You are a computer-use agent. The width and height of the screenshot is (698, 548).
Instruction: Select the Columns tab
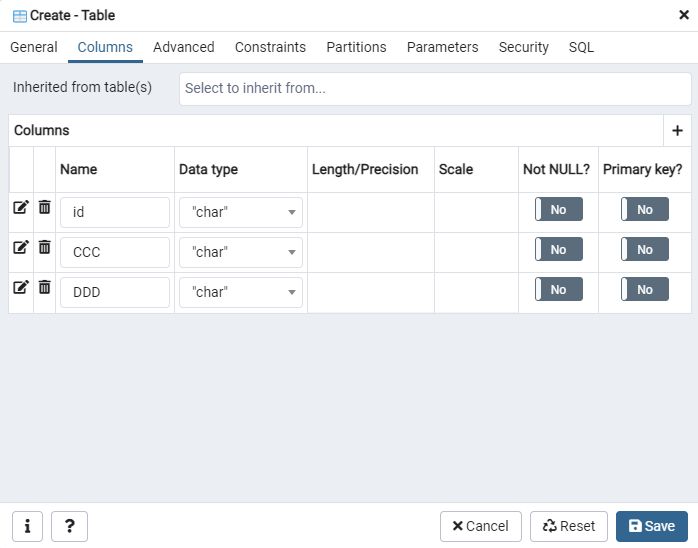tap(105, 47)
